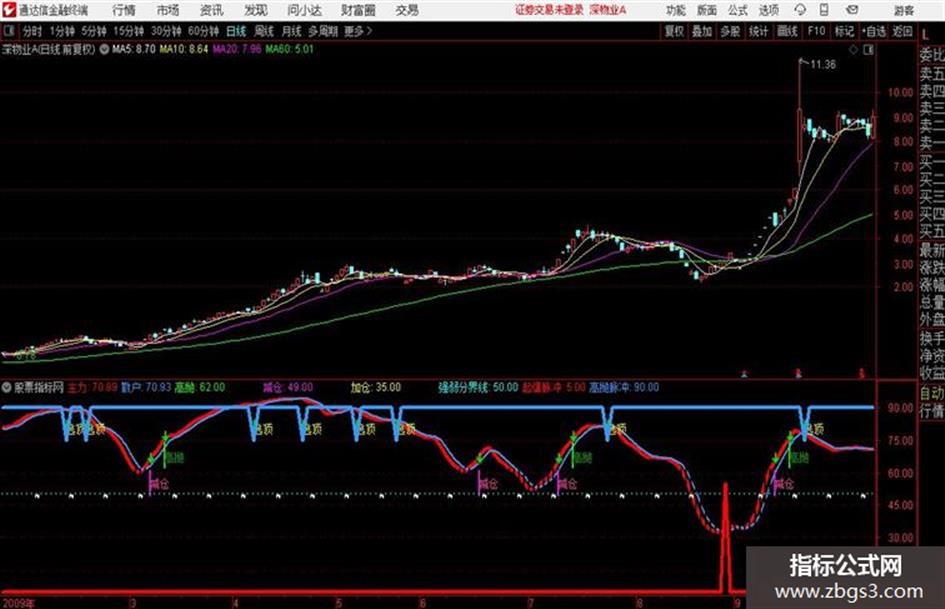Screen dimensions: 945x609
Task: Toggle the left panel icon beside 分时
Action: click(x=8, y=31)
